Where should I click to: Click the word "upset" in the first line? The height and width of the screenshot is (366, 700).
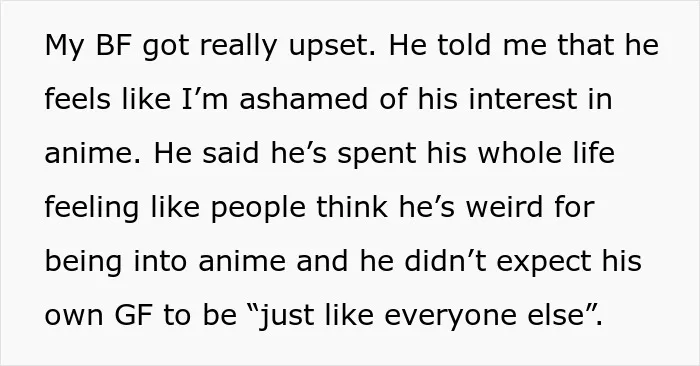click(332, 46)
